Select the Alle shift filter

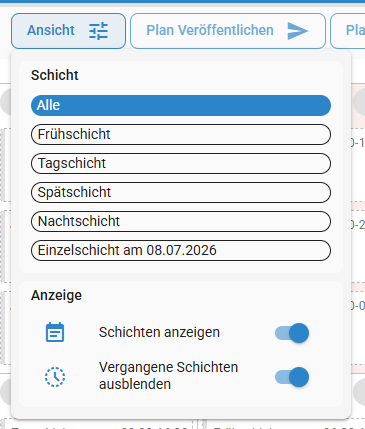pyautogui.click(x=181, y=105)
